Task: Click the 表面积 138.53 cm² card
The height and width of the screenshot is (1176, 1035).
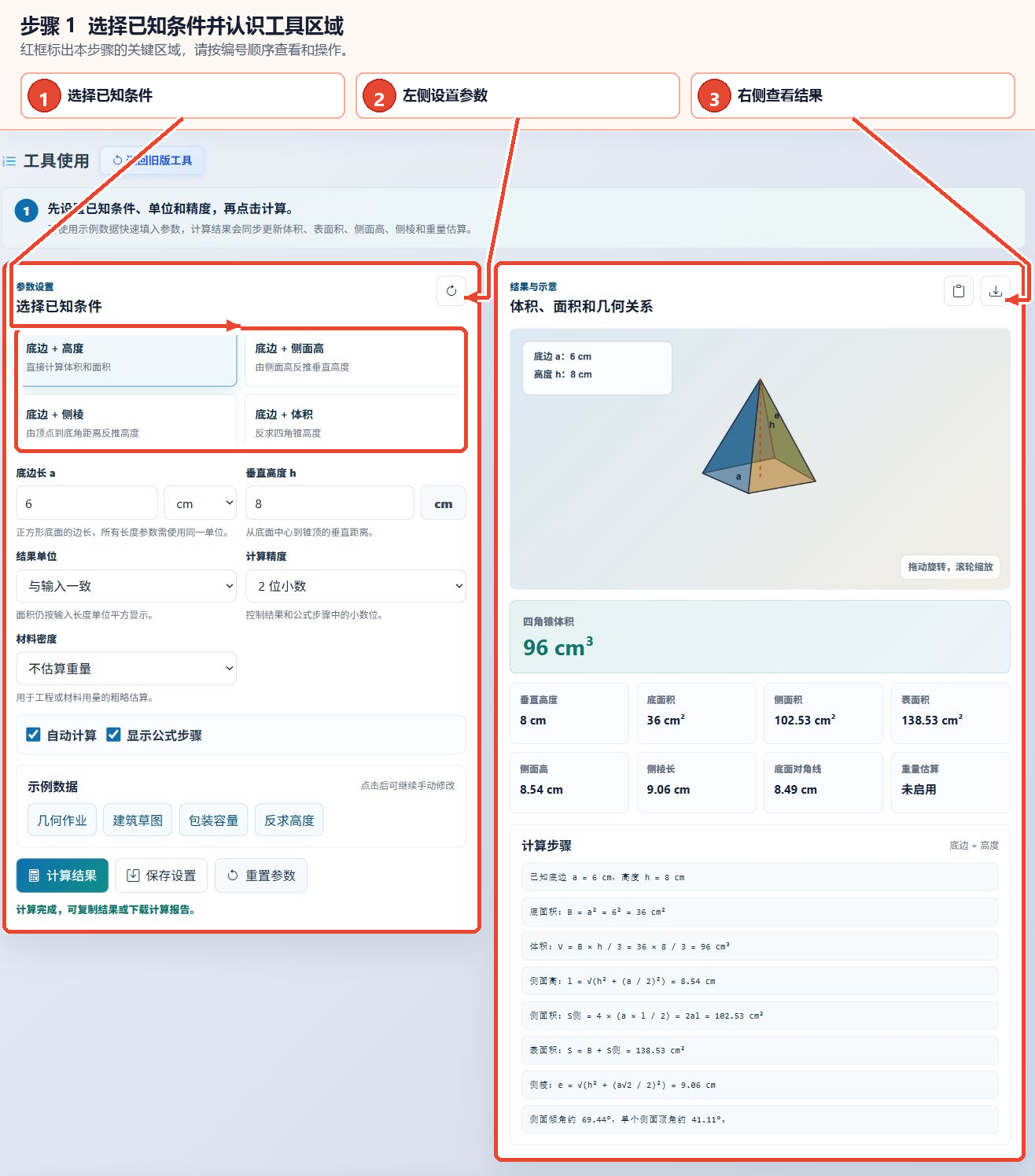Action: tap(951, 713)
